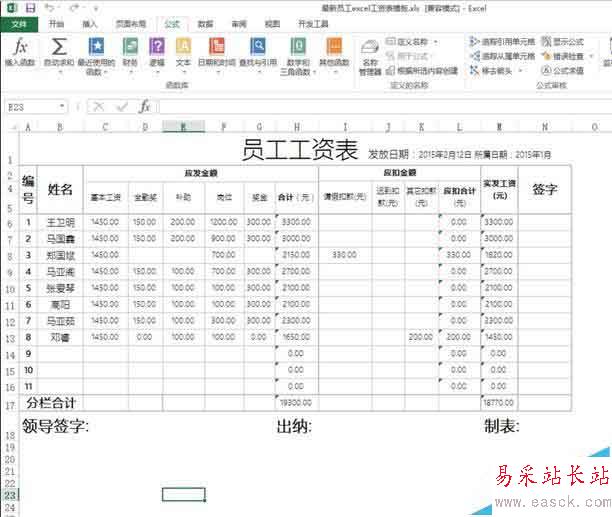Switch to the Review tab
Image resolution: width=612 pixels, height=517 pixels.
pos(239,24)
